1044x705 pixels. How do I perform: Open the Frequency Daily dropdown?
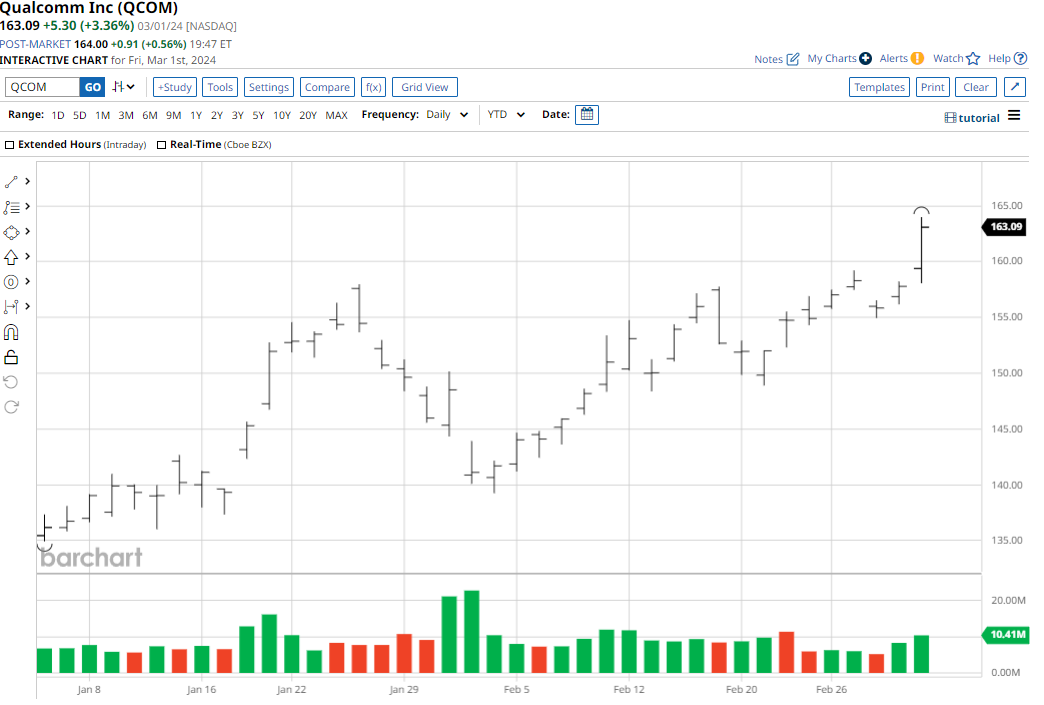pyautogui.click(x=447, y=115)
